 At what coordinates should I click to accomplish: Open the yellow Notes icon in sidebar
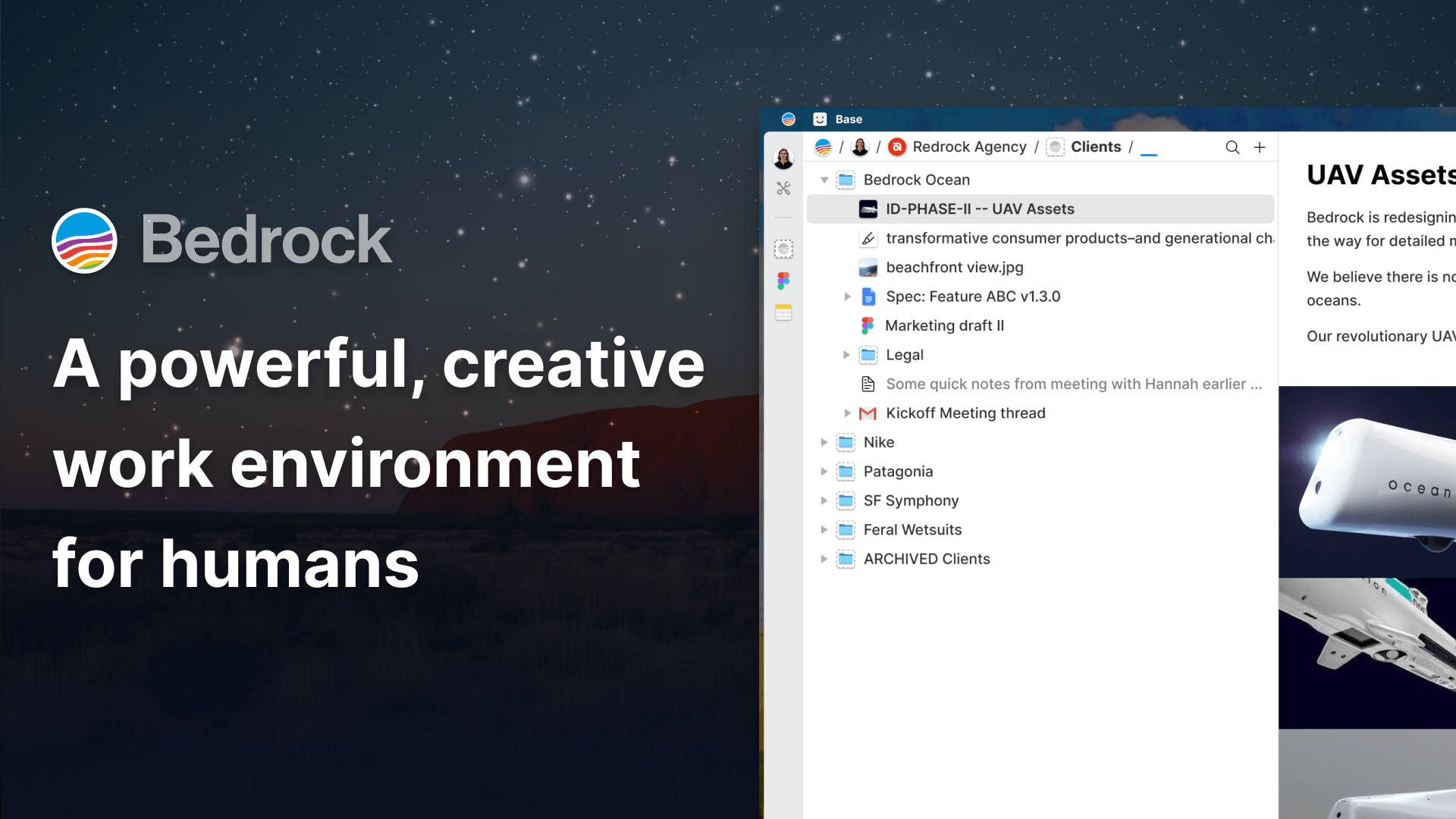783,312
